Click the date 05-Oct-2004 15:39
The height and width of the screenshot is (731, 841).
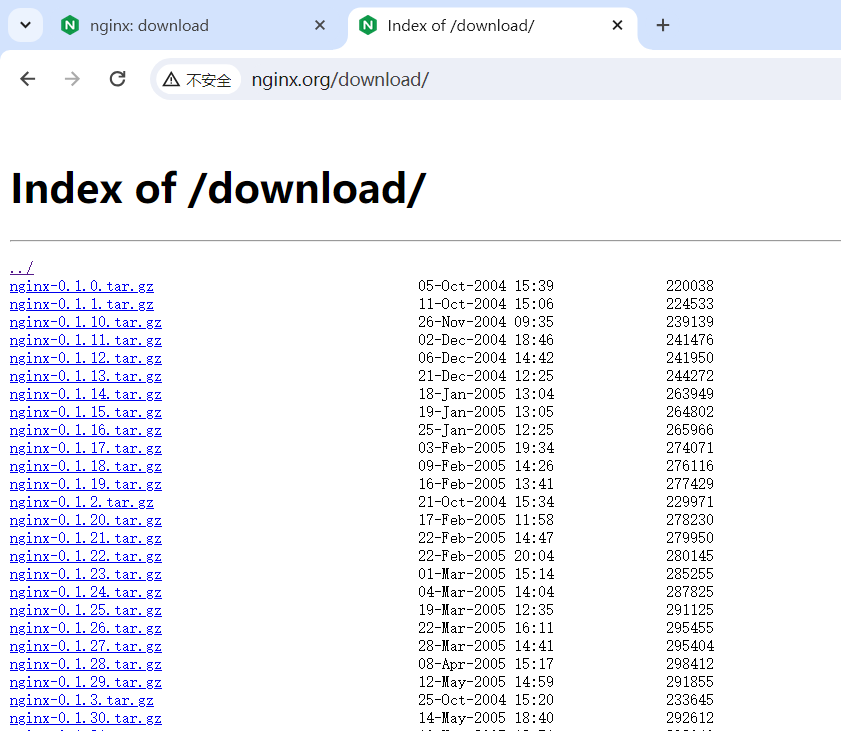point(486,286)
